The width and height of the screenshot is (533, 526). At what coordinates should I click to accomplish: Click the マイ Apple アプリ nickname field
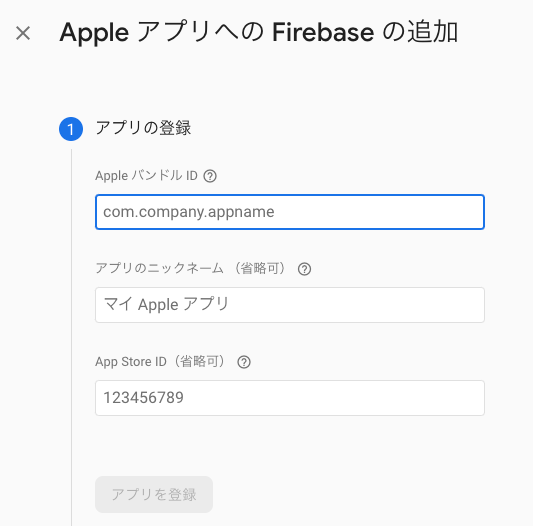(290, 305)
